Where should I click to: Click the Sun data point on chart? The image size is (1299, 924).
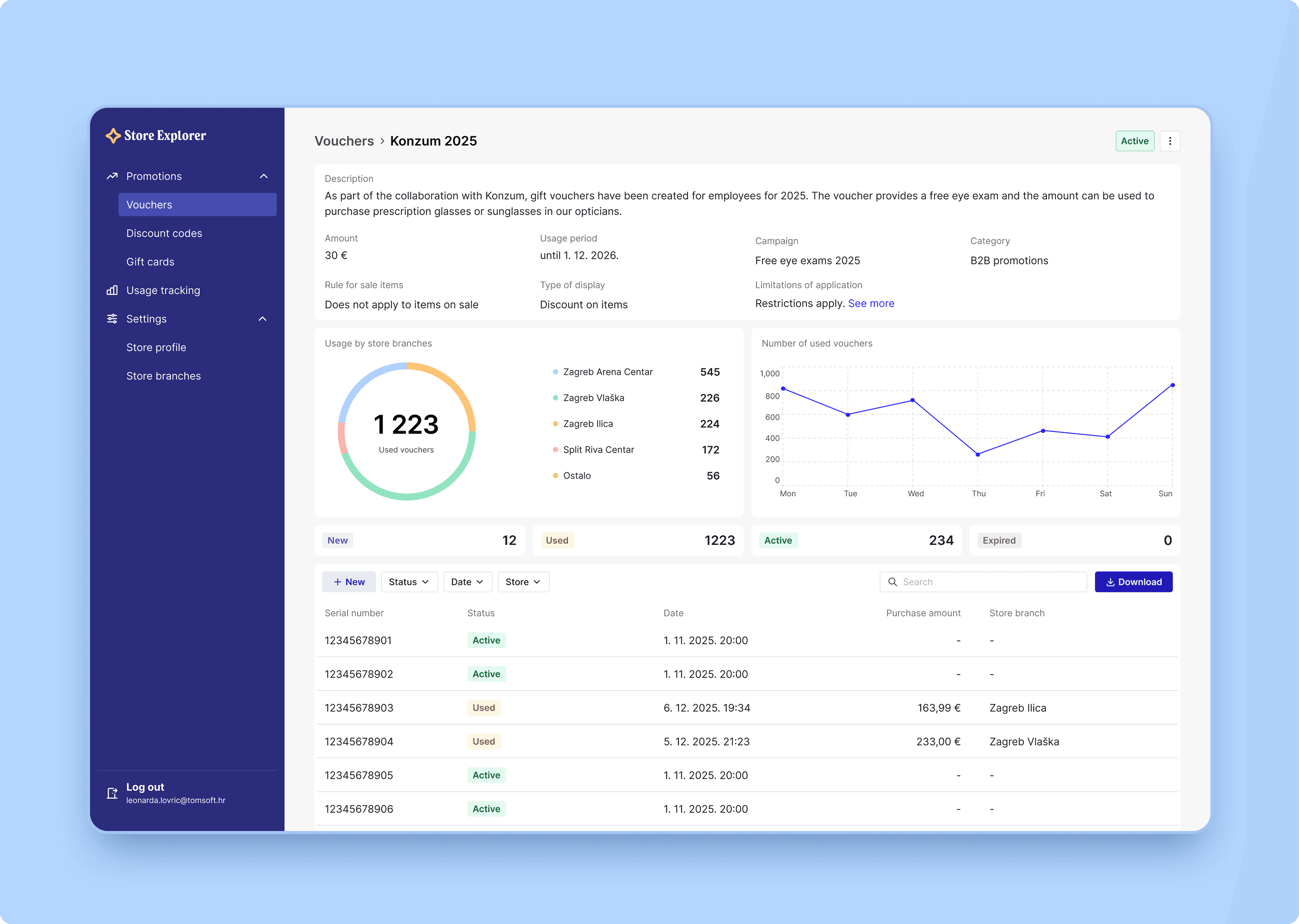point(1172,385)
